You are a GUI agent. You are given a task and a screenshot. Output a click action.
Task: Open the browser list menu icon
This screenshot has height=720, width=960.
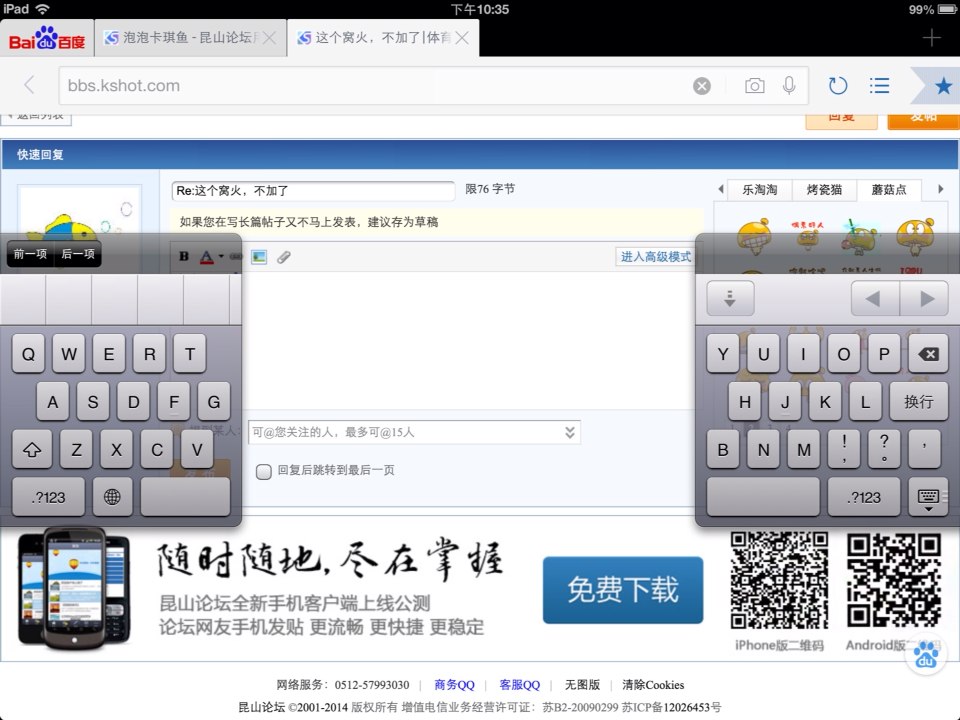point(879,86)
